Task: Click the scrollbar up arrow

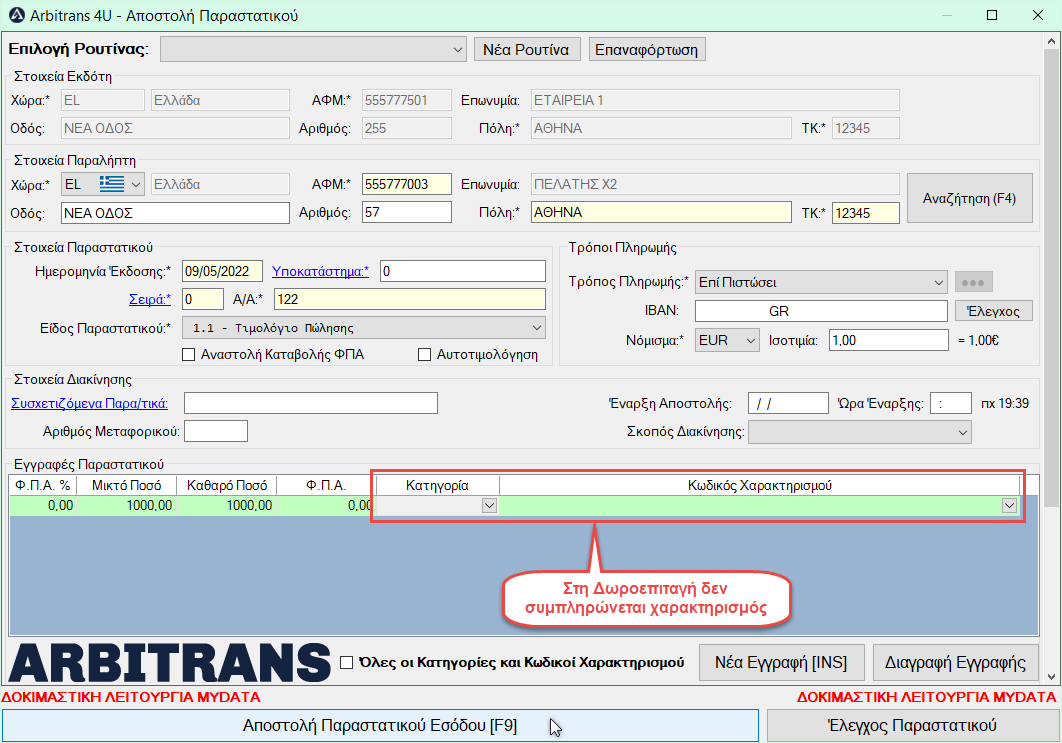Action: point(1051,42)
